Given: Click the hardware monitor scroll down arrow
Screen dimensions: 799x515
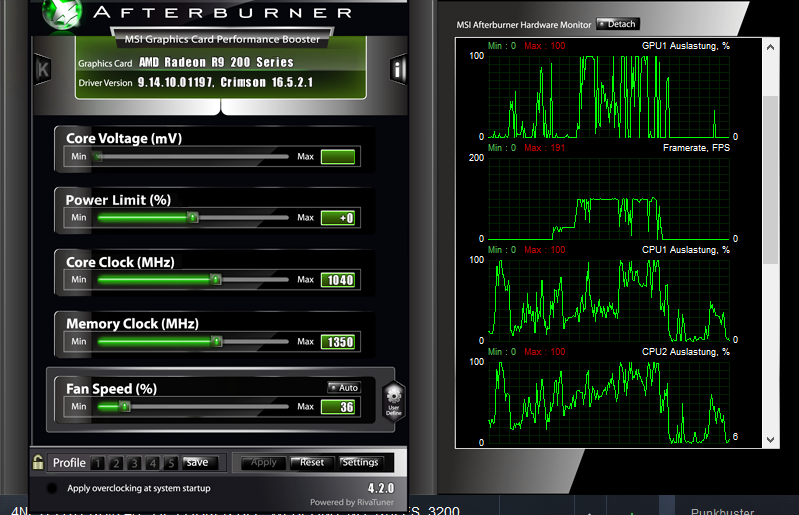Looking at the screenshot, I should (770, 440).
